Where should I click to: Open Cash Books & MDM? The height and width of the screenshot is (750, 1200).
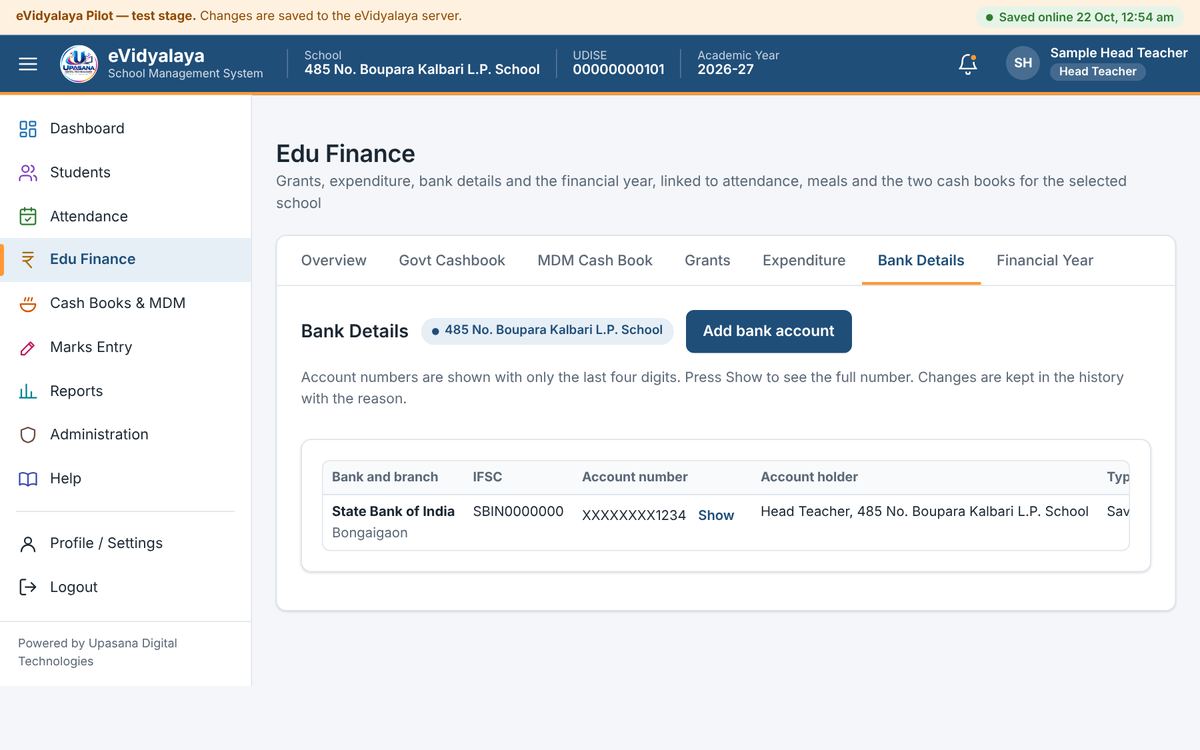tap(125, 303)
